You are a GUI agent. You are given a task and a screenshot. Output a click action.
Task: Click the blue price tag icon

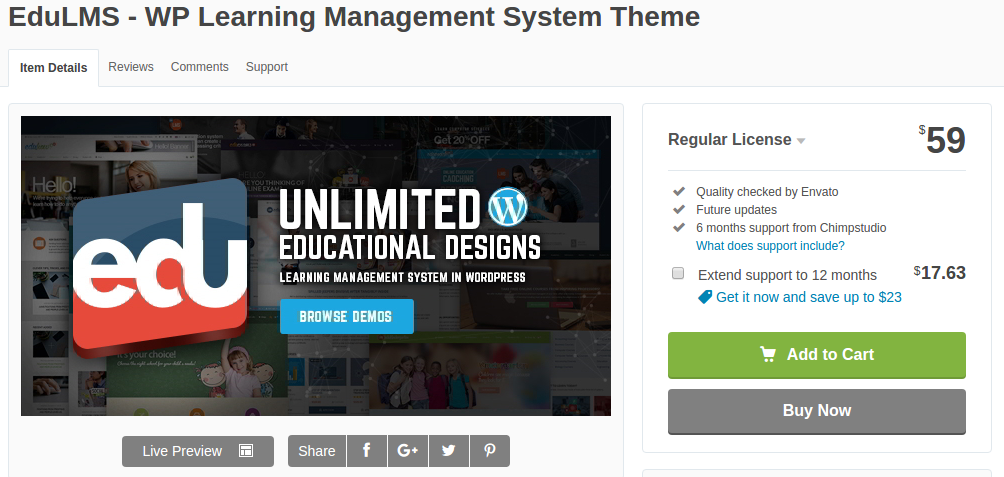click(704, 297)
